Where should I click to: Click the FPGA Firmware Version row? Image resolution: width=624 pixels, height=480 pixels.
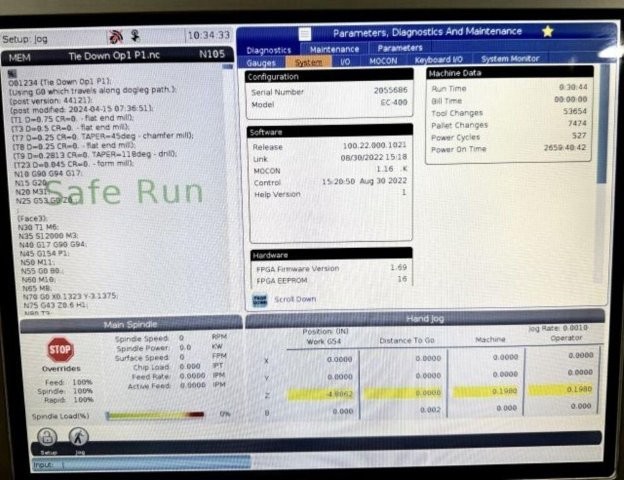332,268
